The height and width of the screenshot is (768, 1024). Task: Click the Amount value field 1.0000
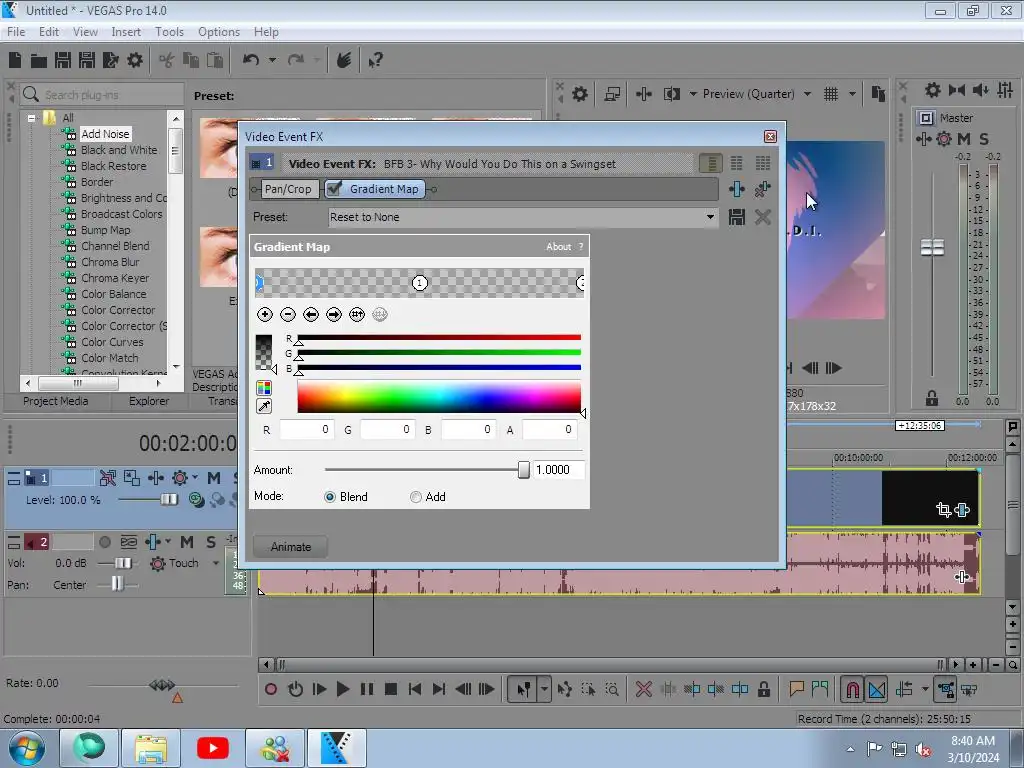[558, 470]
